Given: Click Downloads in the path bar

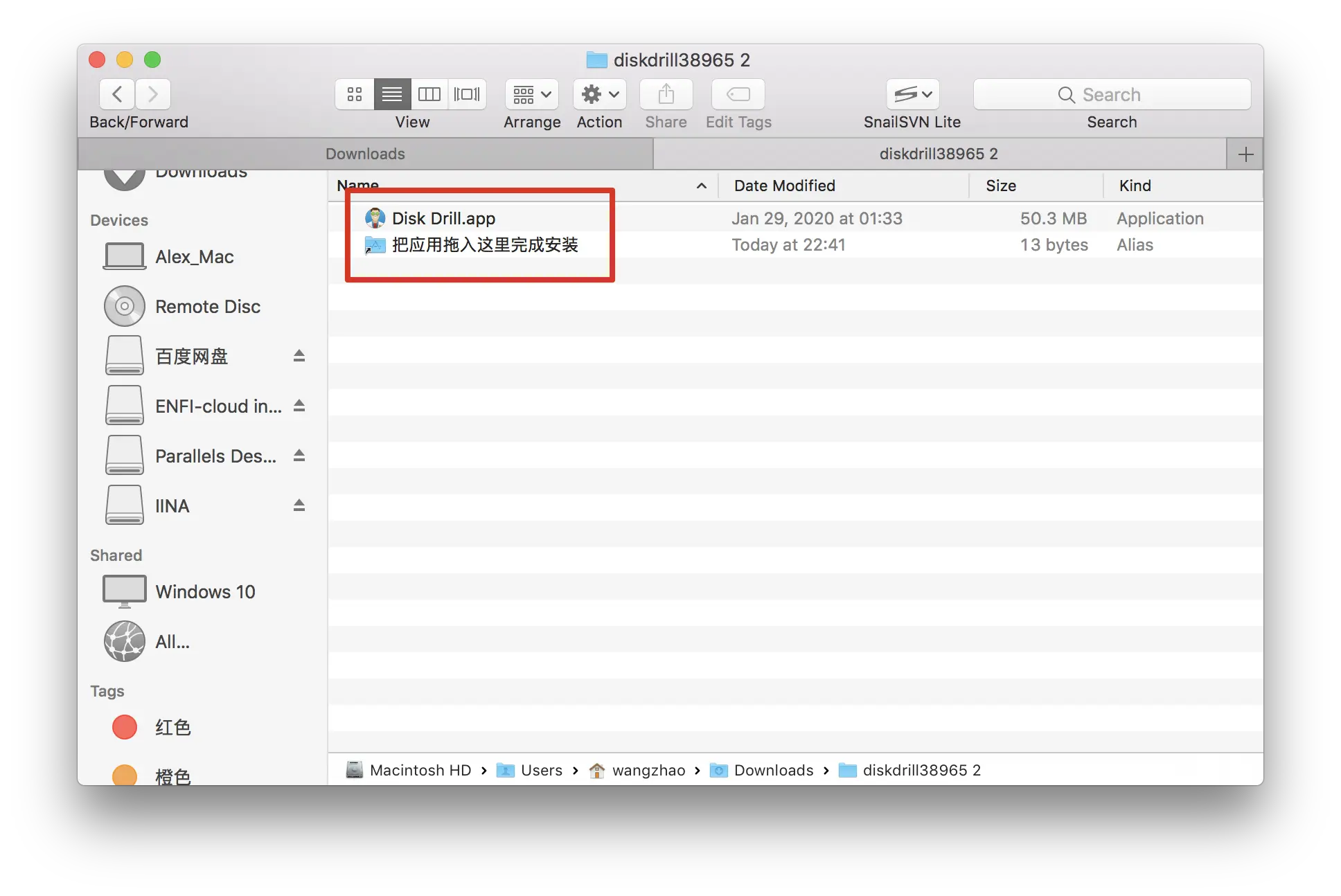Looking at the screenshot, I should pyautogui.click(x=773, y=770).
